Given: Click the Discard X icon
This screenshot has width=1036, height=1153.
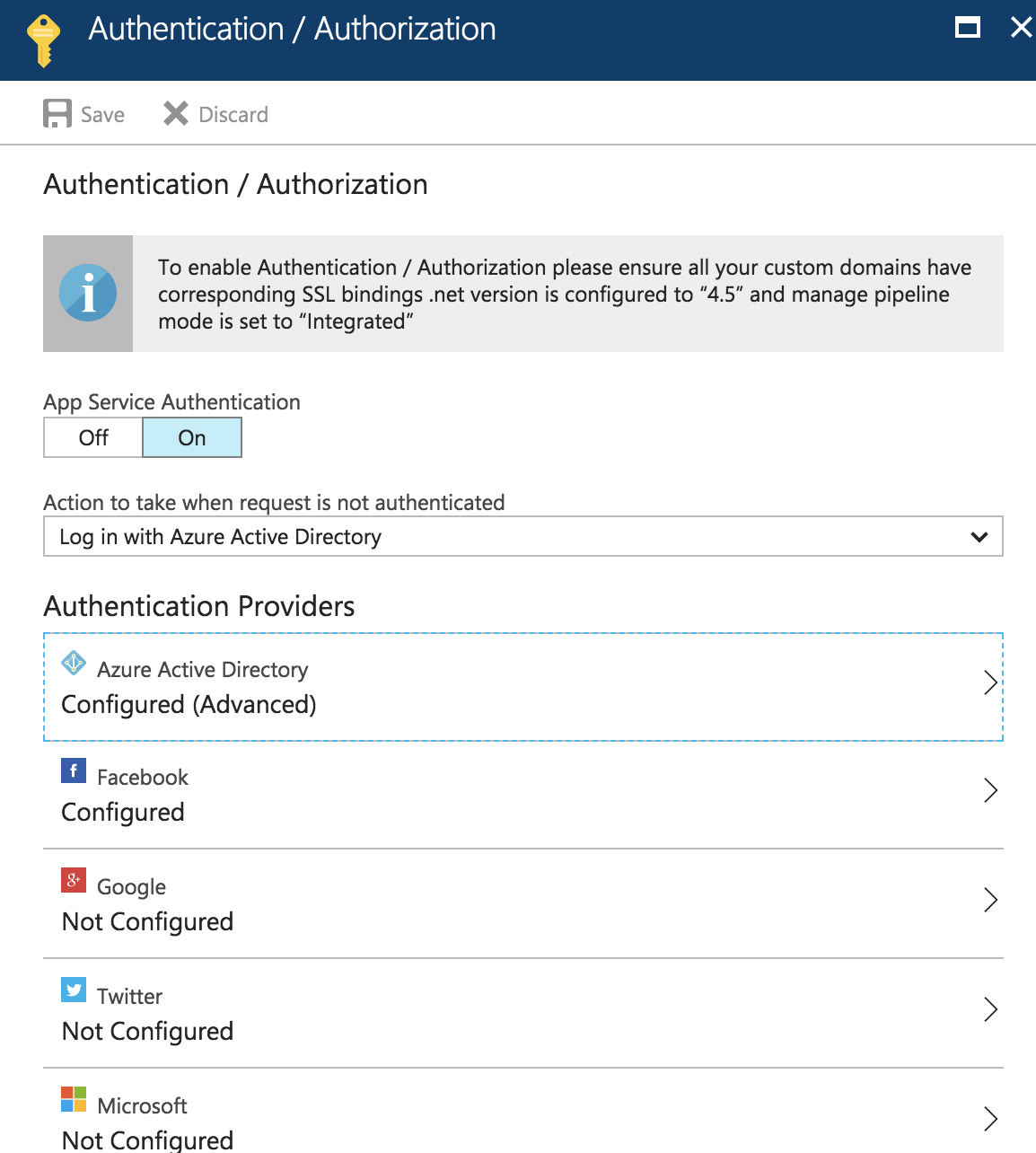Looking at the screenshot, I should [x=176, y=114].
